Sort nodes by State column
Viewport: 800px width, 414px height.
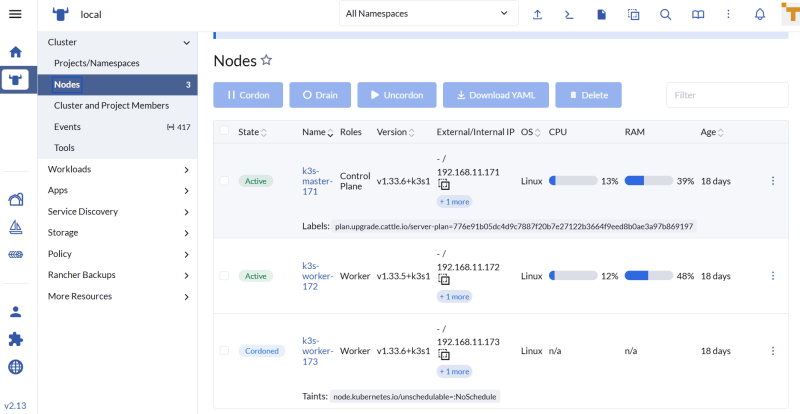point(253,132)
